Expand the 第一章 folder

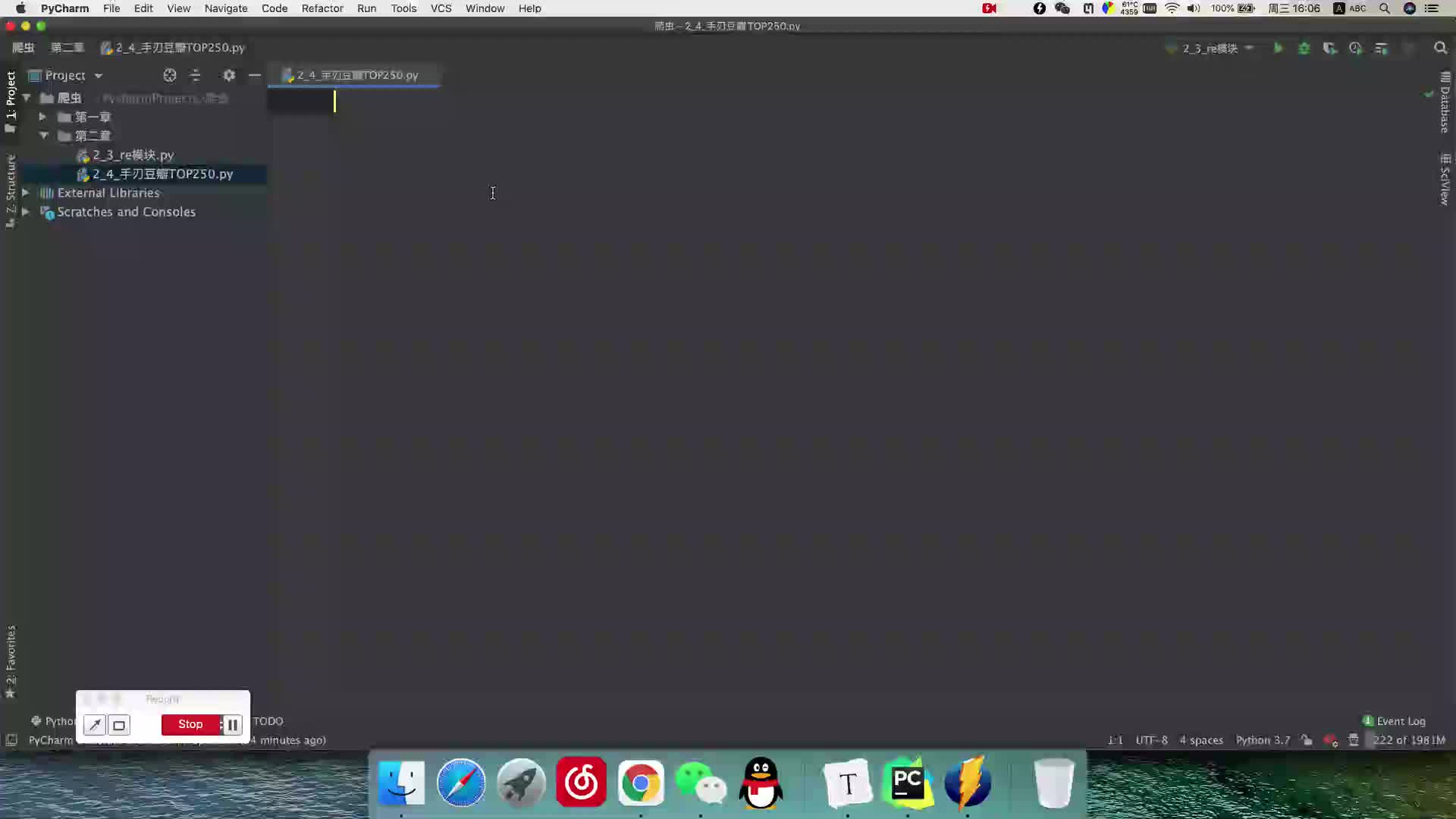click(42, 117)
